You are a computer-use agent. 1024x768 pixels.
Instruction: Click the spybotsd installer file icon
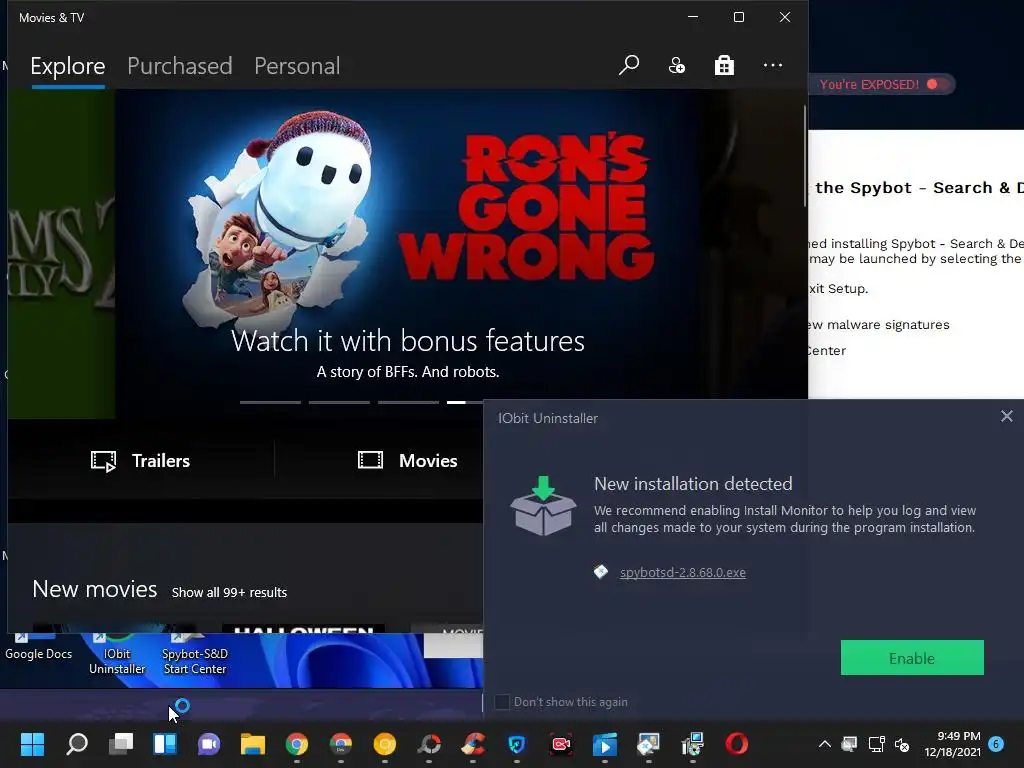pyautogui.click(x=601, y=572)
